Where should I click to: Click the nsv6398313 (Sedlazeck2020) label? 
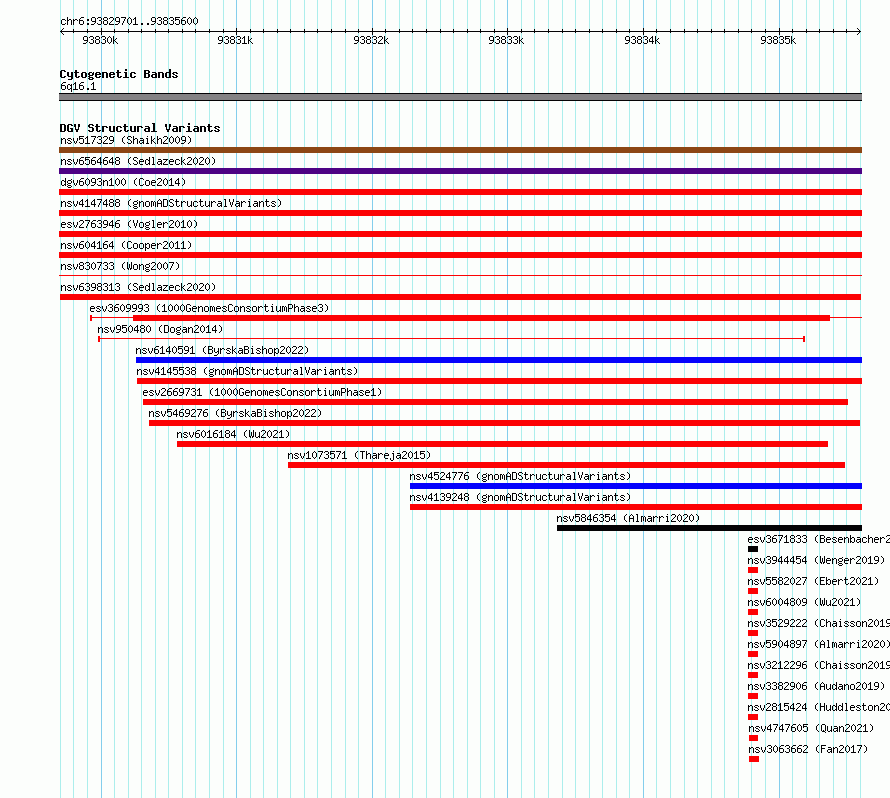(x=138, y=287)
